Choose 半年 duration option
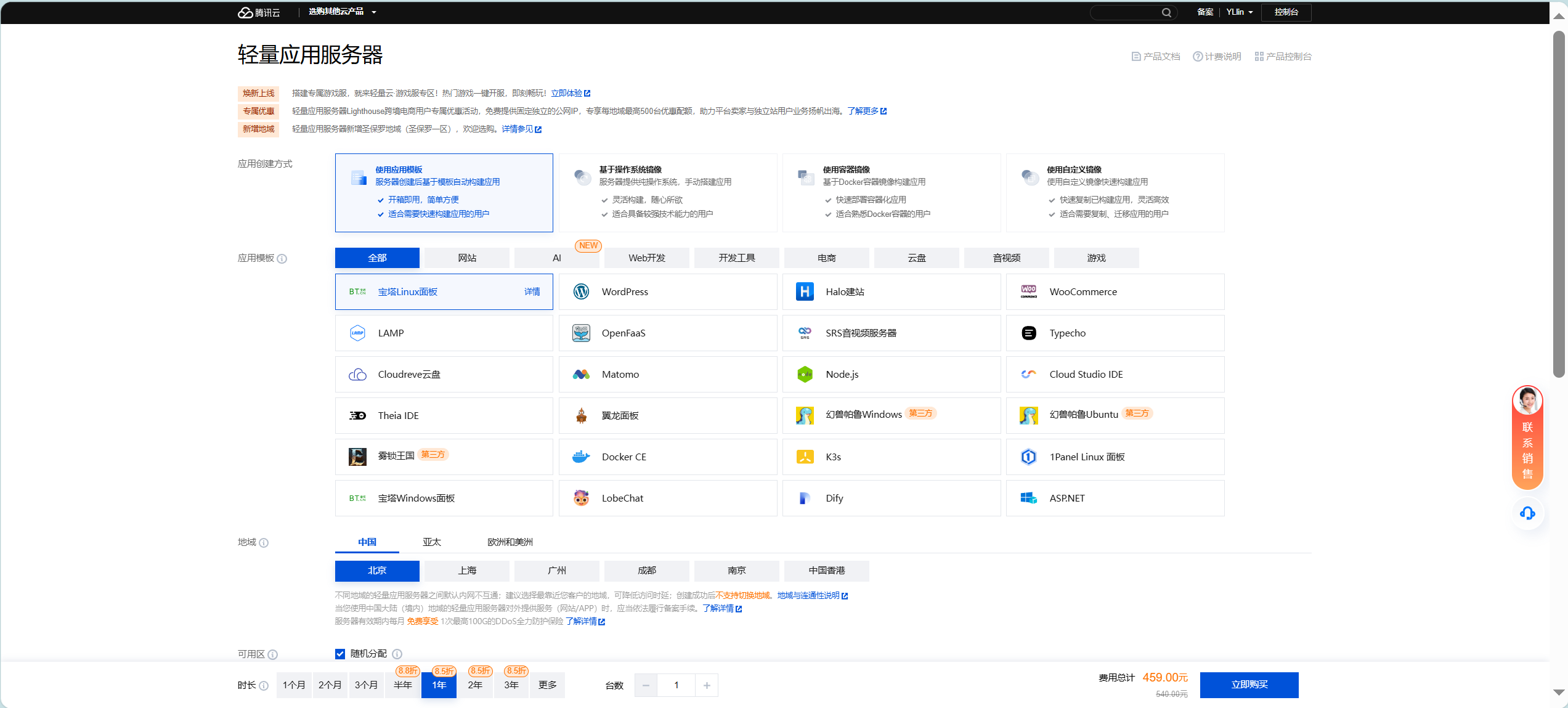The width and height of the screenshot is (1568, 708). 403,685
